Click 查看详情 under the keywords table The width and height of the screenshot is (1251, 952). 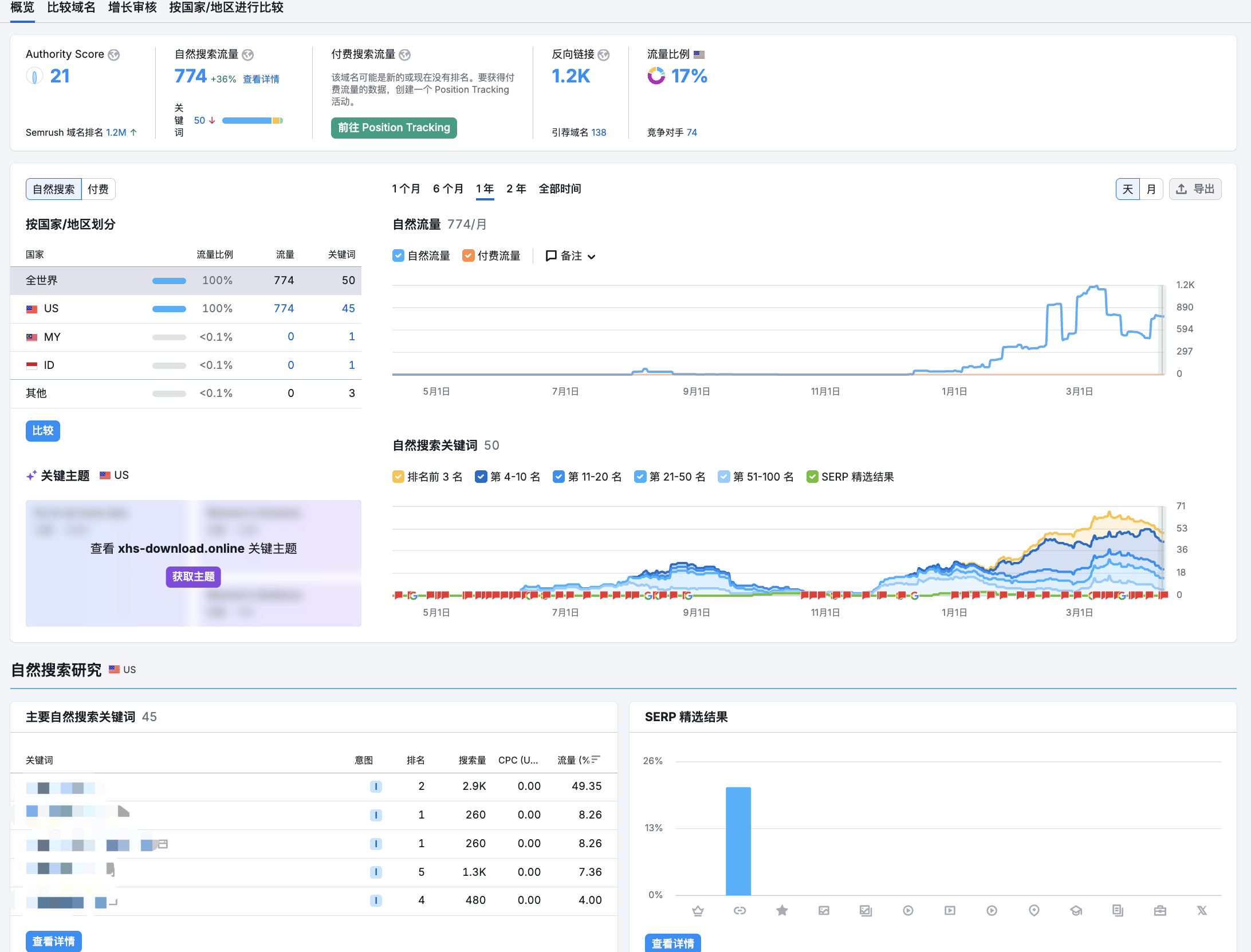[54, 942]
